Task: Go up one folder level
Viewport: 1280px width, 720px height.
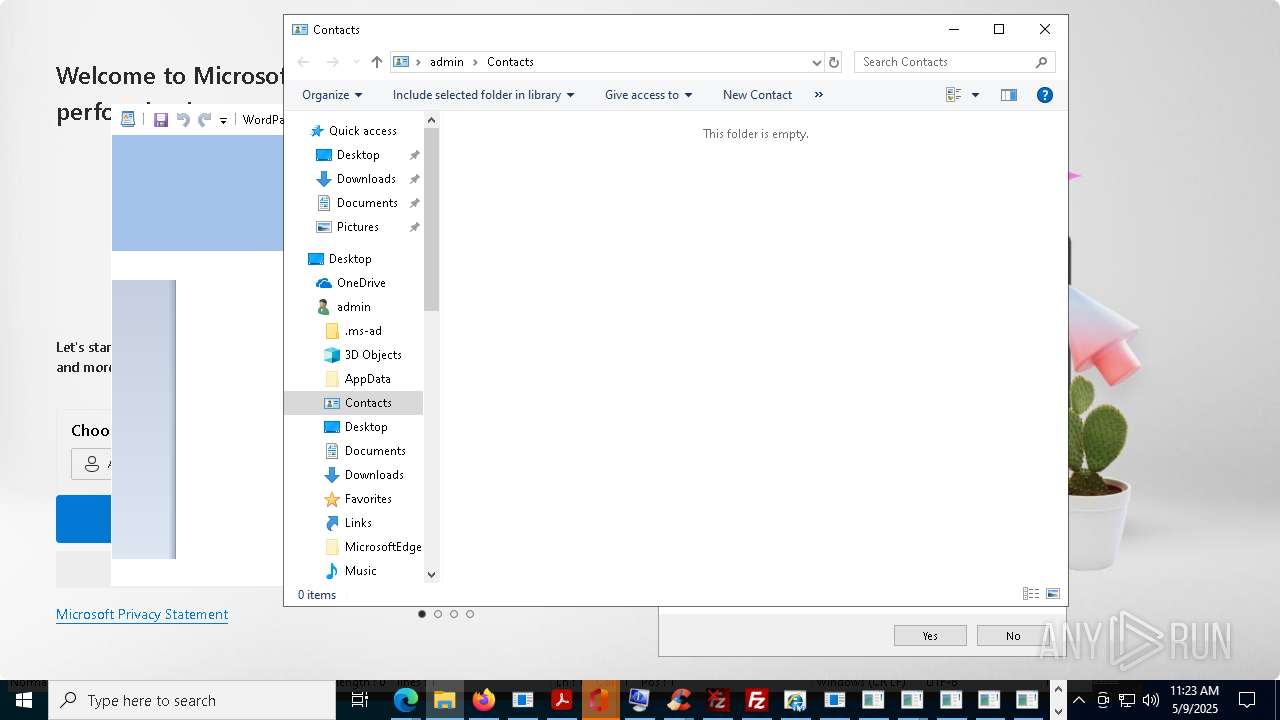Action: 376,62
